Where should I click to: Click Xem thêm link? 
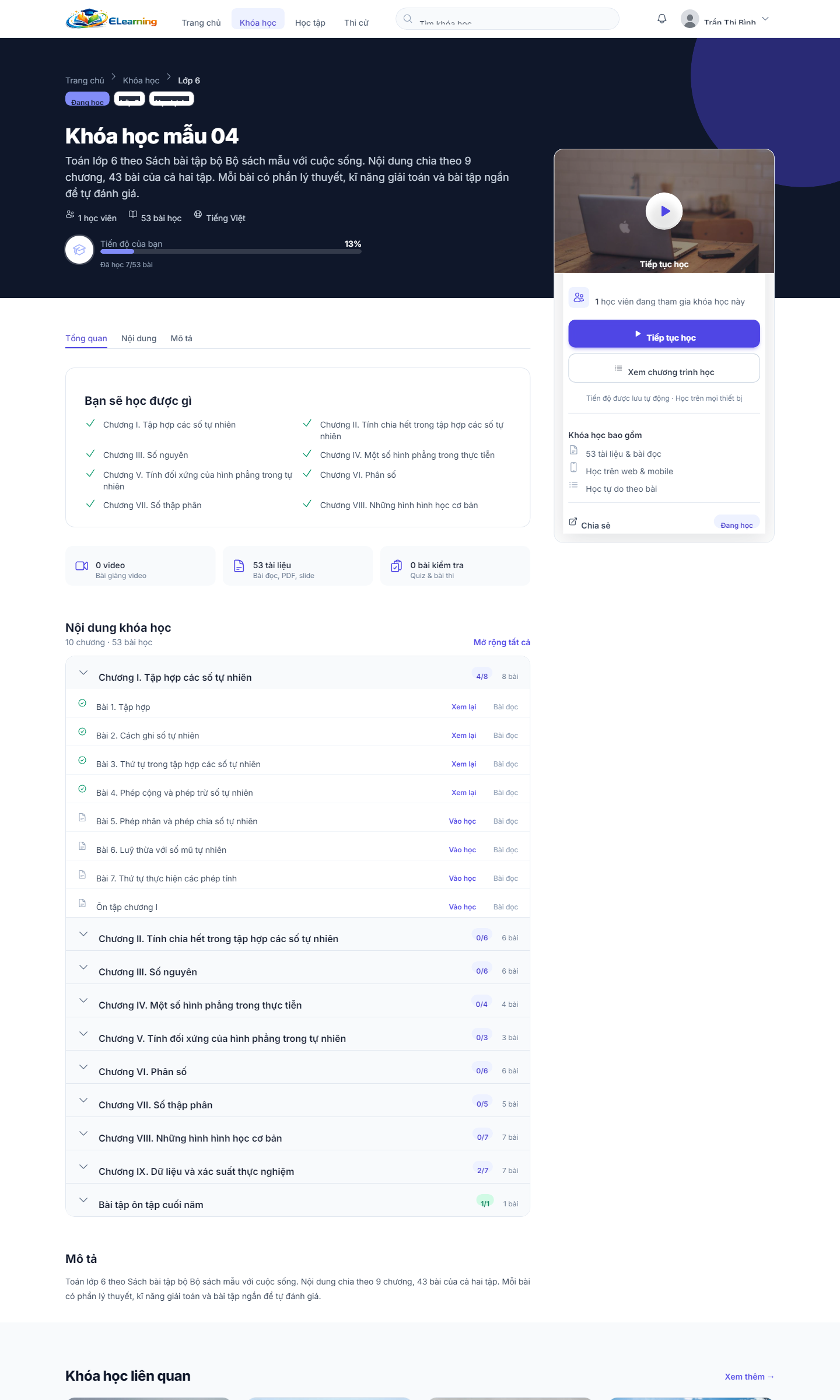[749, 1377]
